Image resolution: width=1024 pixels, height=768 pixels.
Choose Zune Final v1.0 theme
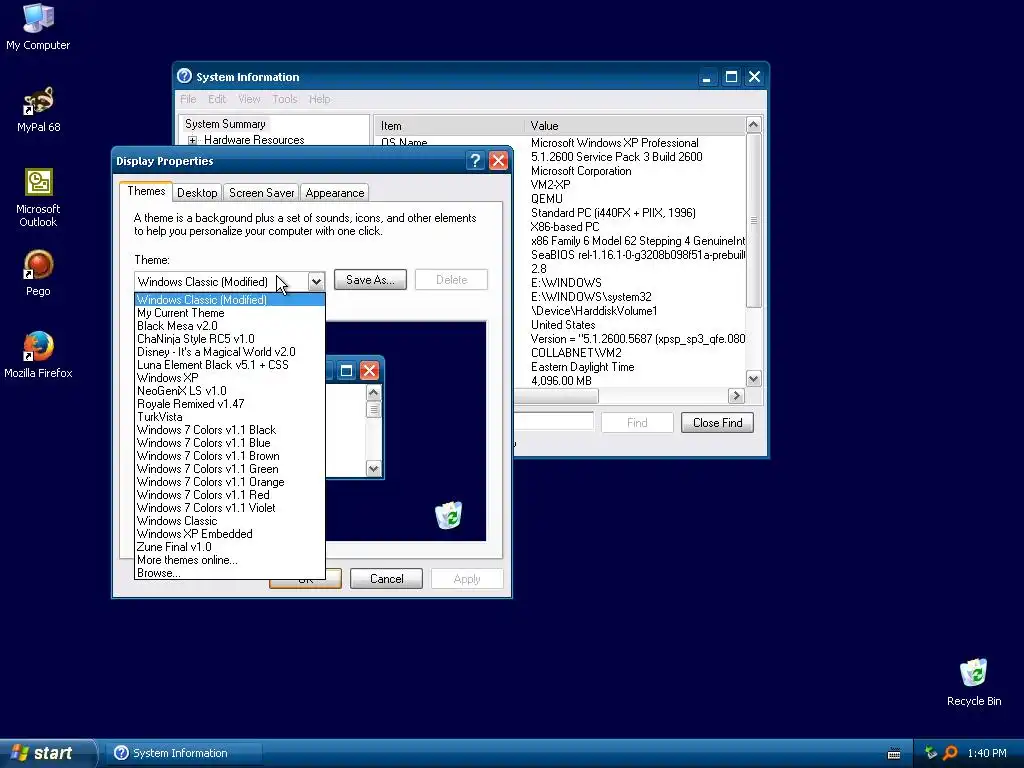click(229, 547)
